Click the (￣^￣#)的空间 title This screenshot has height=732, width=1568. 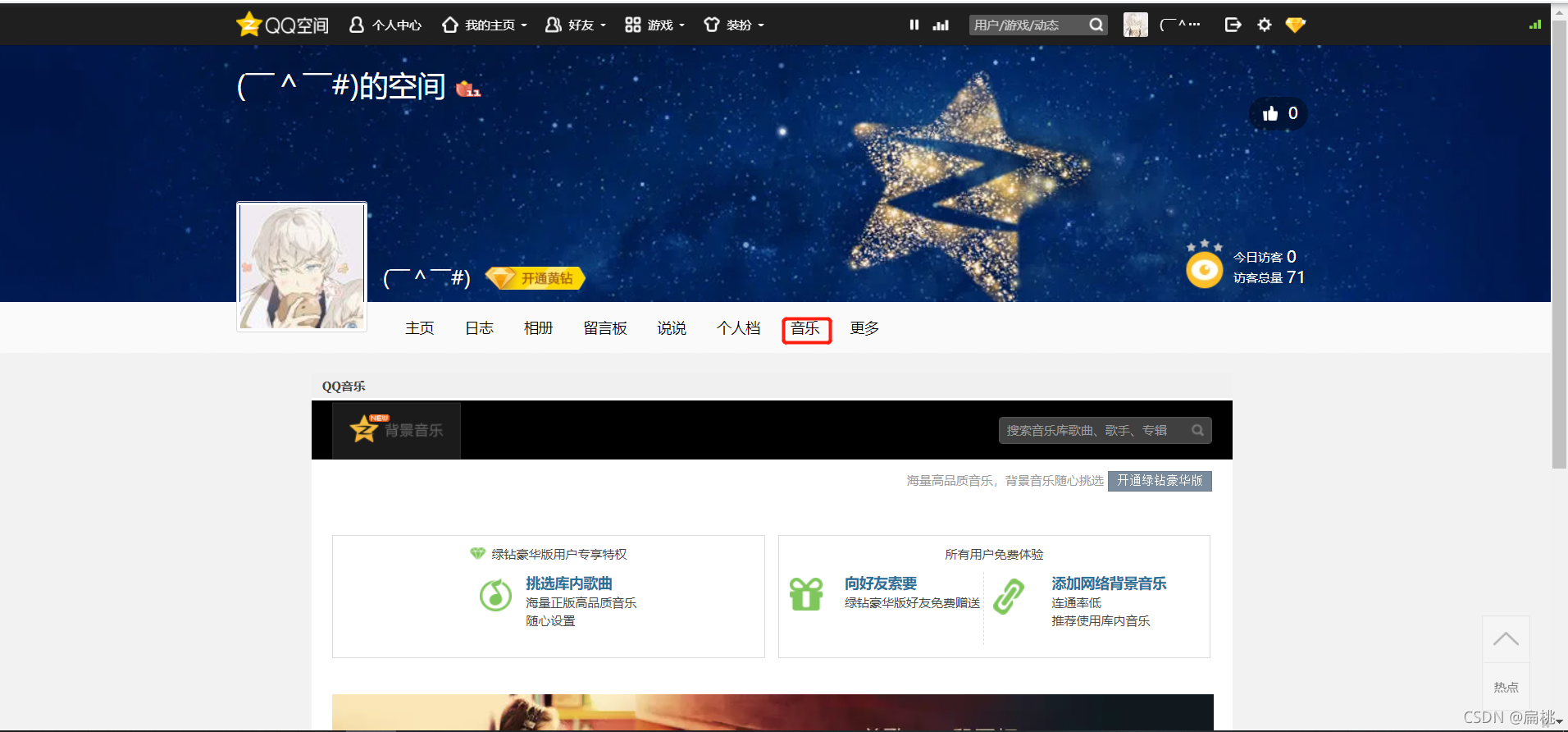click(341, 86)
